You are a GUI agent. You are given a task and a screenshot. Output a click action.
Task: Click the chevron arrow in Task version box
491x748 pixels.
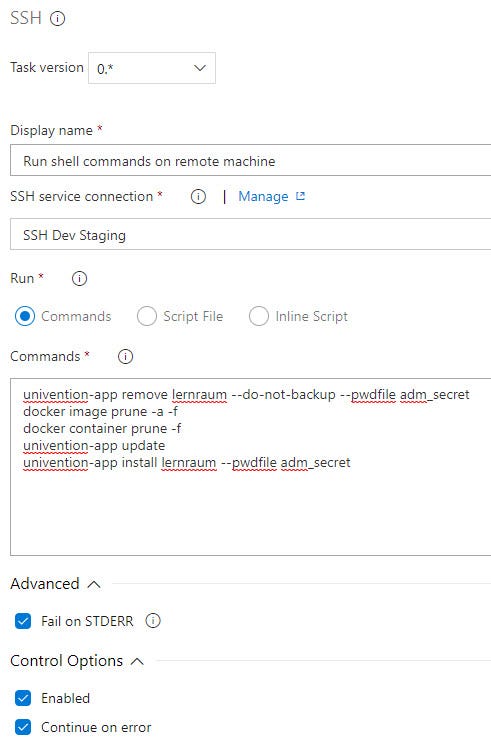(x=200, y=68)
